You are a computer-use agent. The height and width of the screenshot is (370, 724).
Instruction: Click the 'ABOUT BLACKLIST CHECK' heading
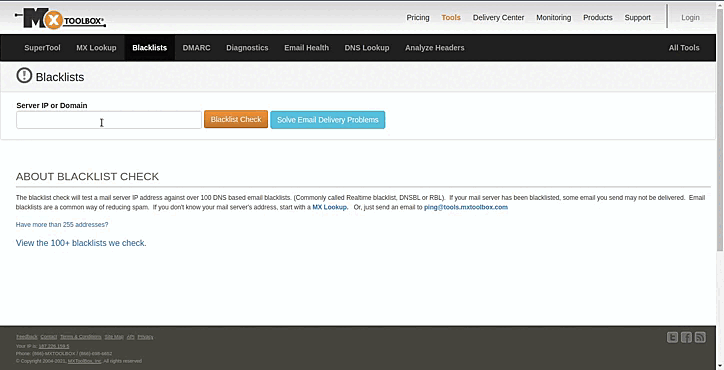(x=87, y=176)
